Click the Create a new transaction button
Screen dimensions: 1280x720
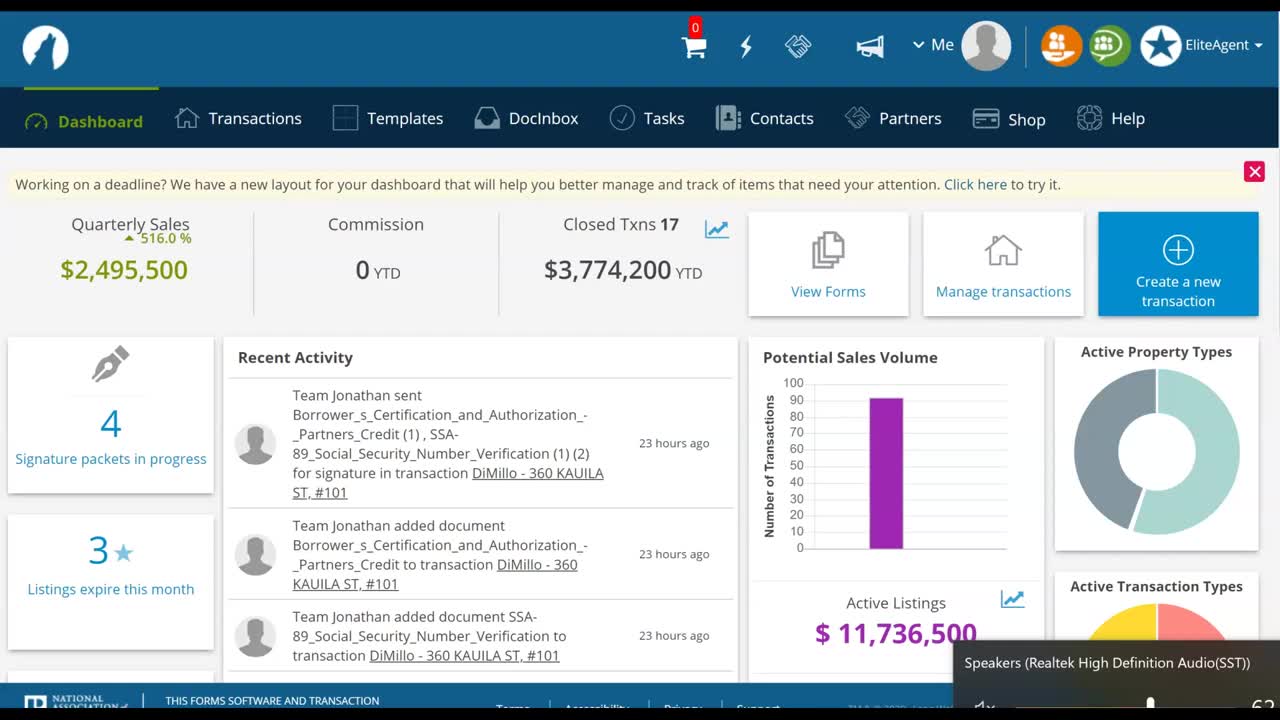(1178, 265)
